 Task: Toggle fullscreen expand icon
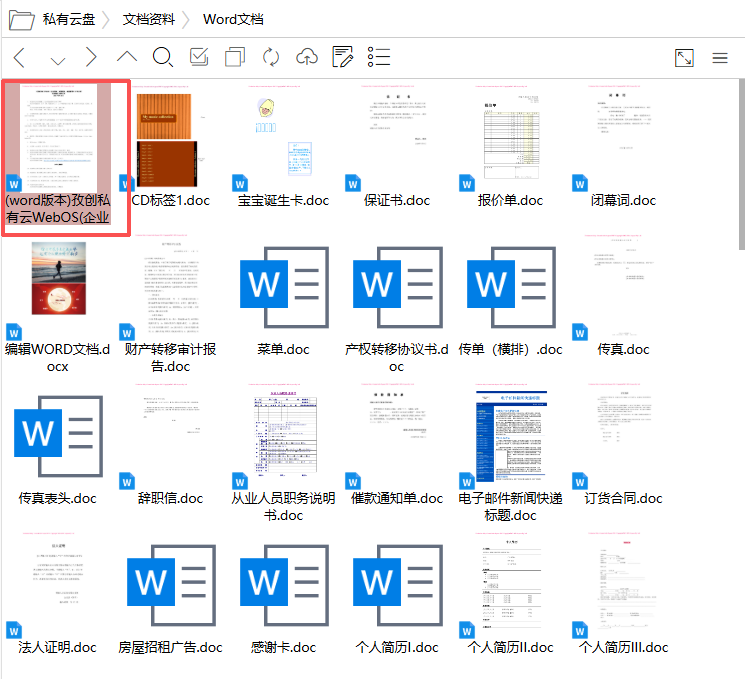[x=684, y=58]
